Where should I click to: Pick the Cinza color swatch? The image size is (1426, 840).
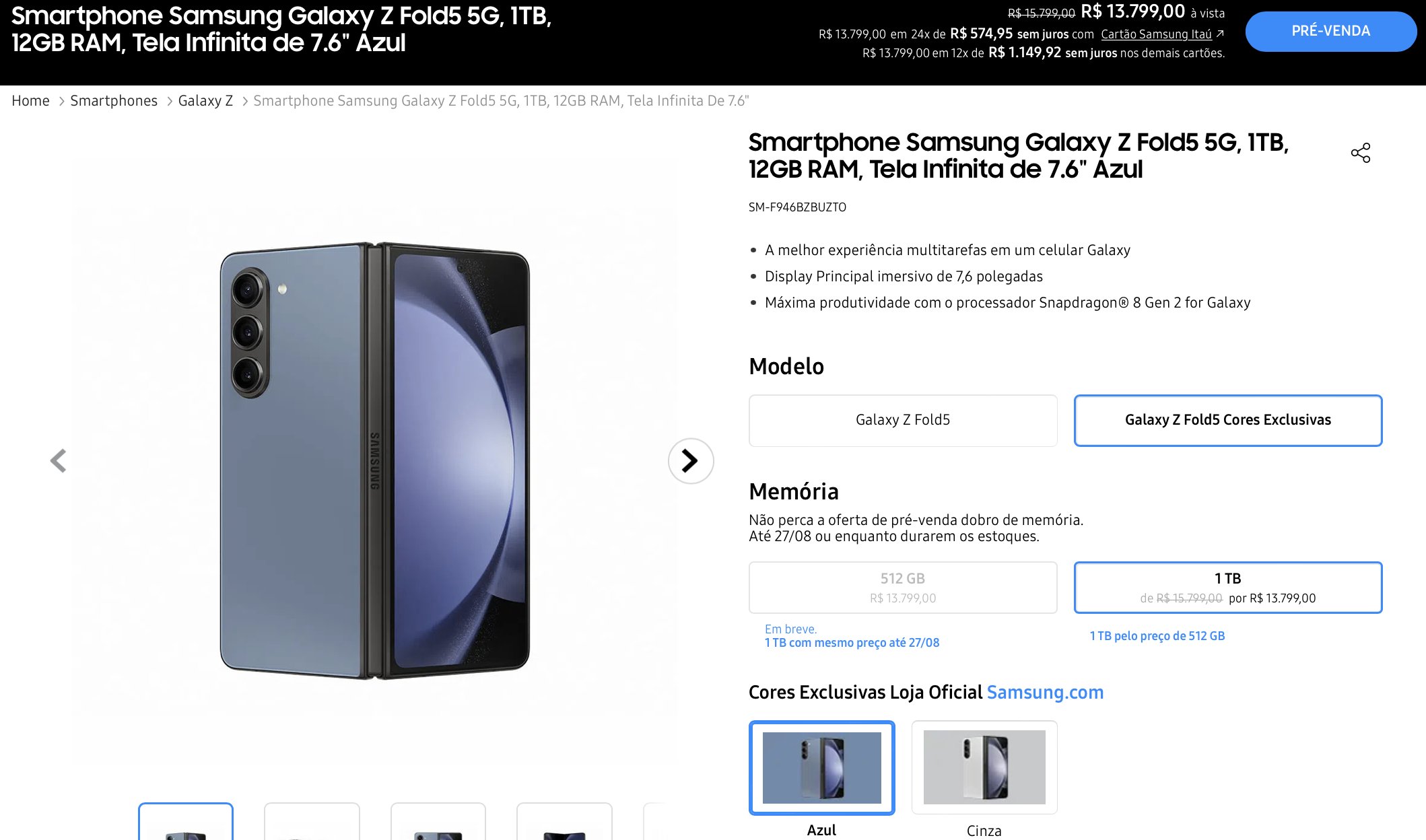coord(984,768)
